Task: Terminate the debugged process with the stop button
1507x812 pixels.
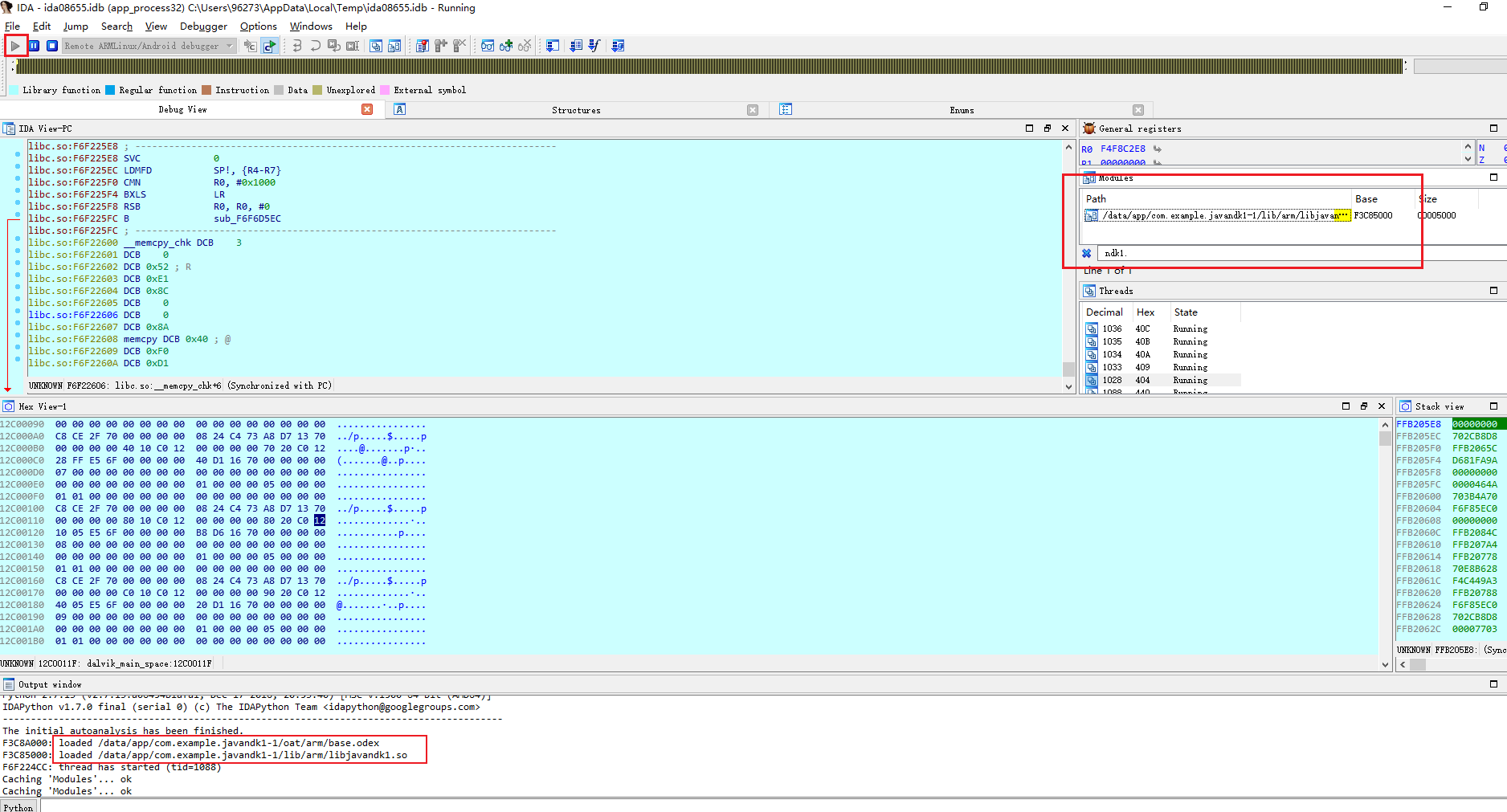Action: 51,46
